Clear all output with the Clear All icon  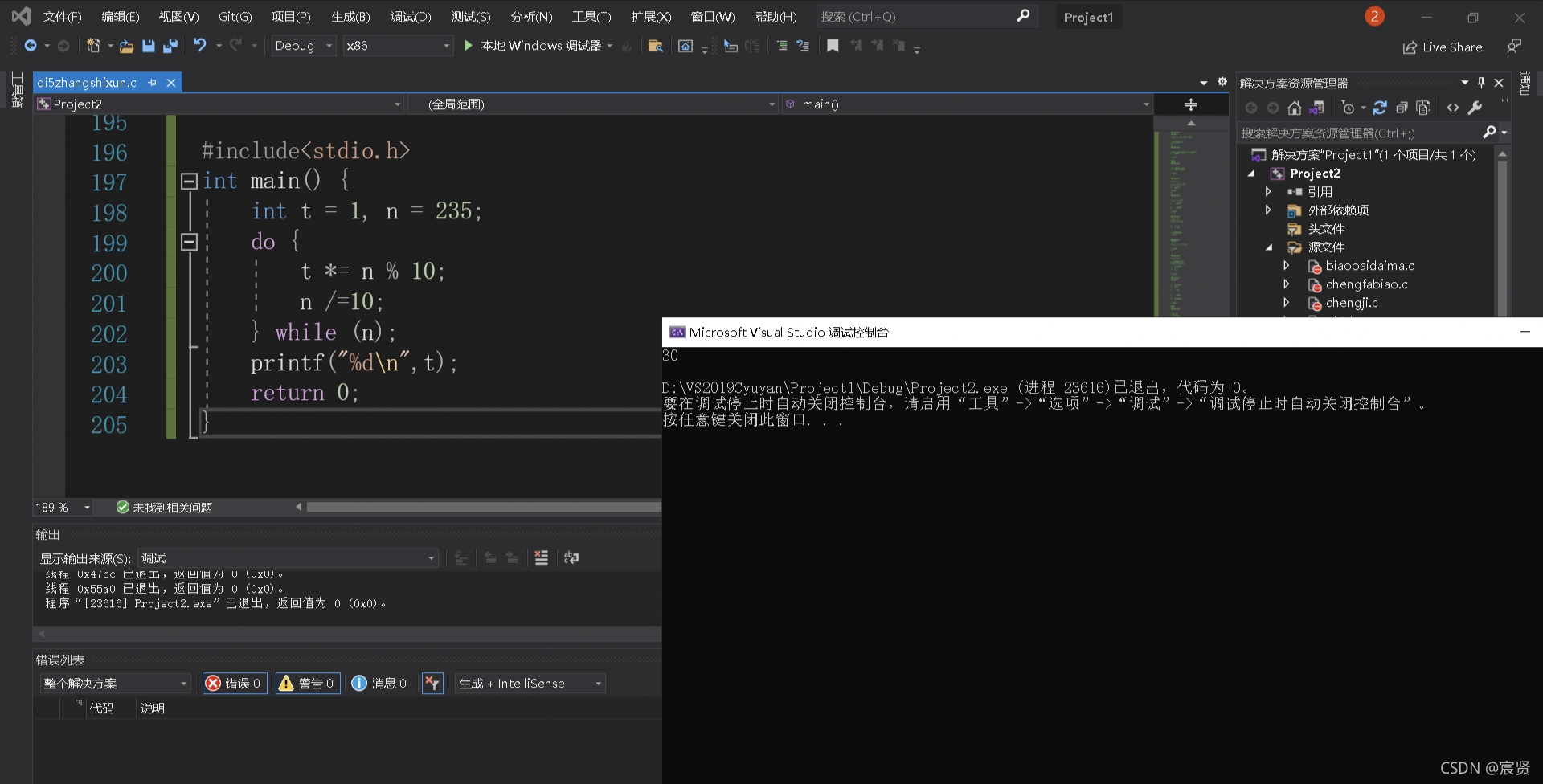(542, 557)
